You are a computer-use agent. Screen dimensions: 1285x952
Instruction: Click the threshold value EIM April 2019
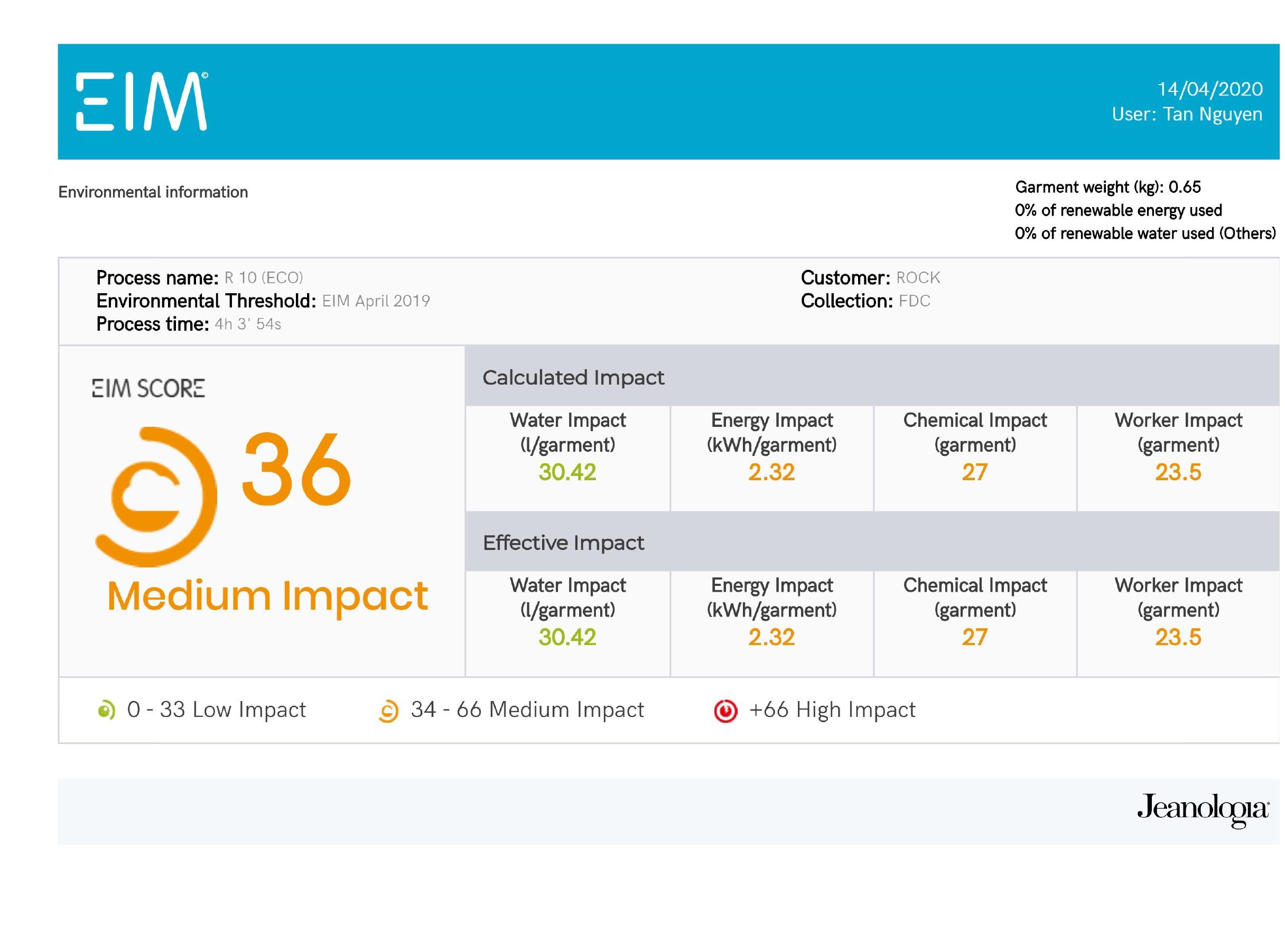(x=376, y=301)
